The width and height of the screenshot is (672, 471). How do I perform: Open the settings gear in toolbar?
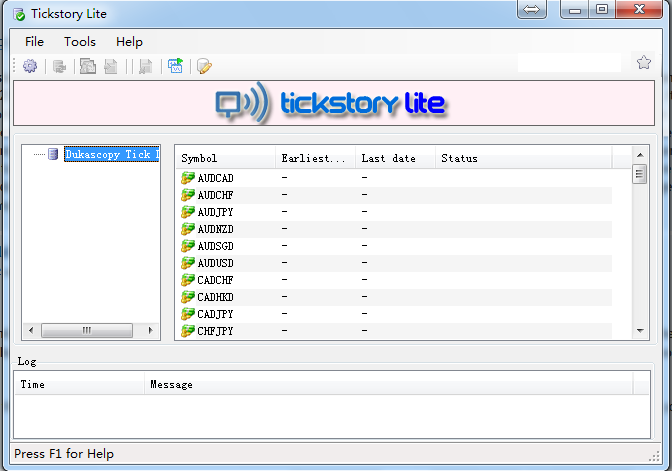coord(30,66)
